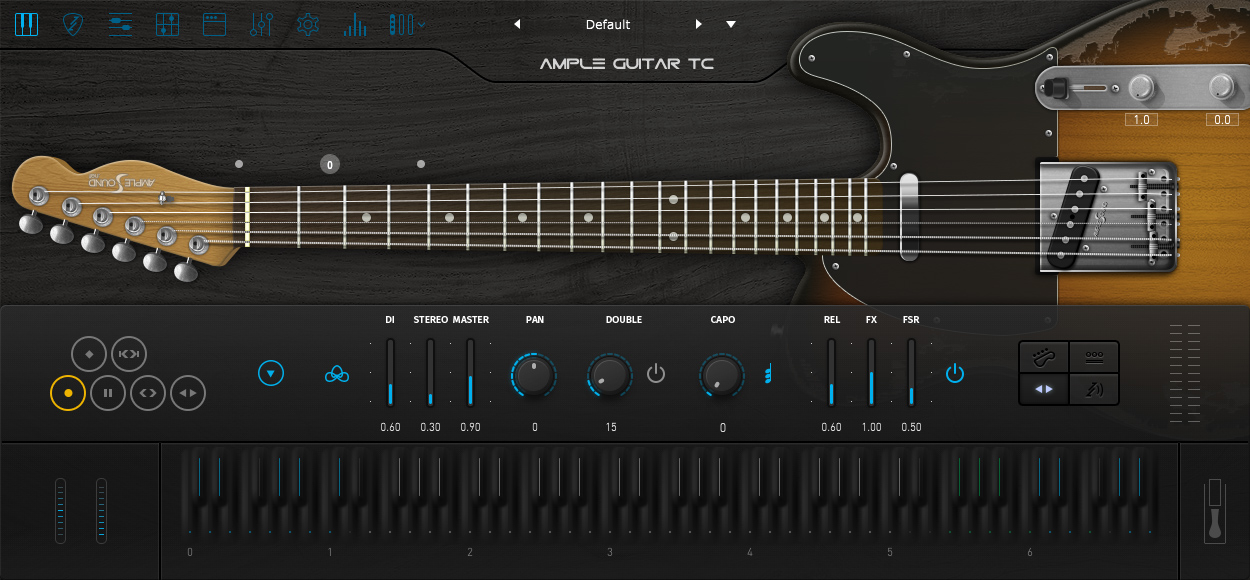Open the tab player panel icon
Image resolution: width=1250 pixels, height=580 pixels.
click(x=214, y=24)
